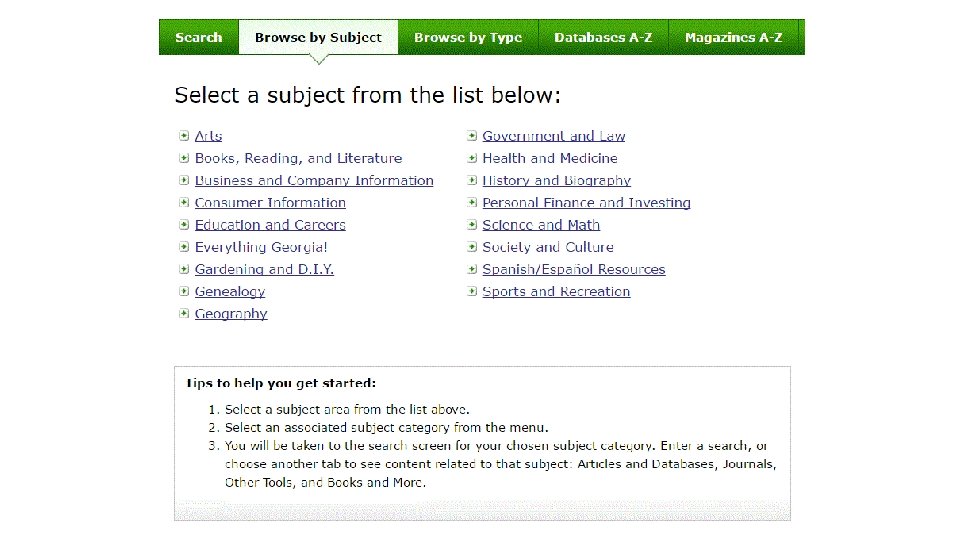Click the plus icon next to Genealogy
Viewport: 960px width, 540px height.
pyautogui.click(x=185, y=292)
